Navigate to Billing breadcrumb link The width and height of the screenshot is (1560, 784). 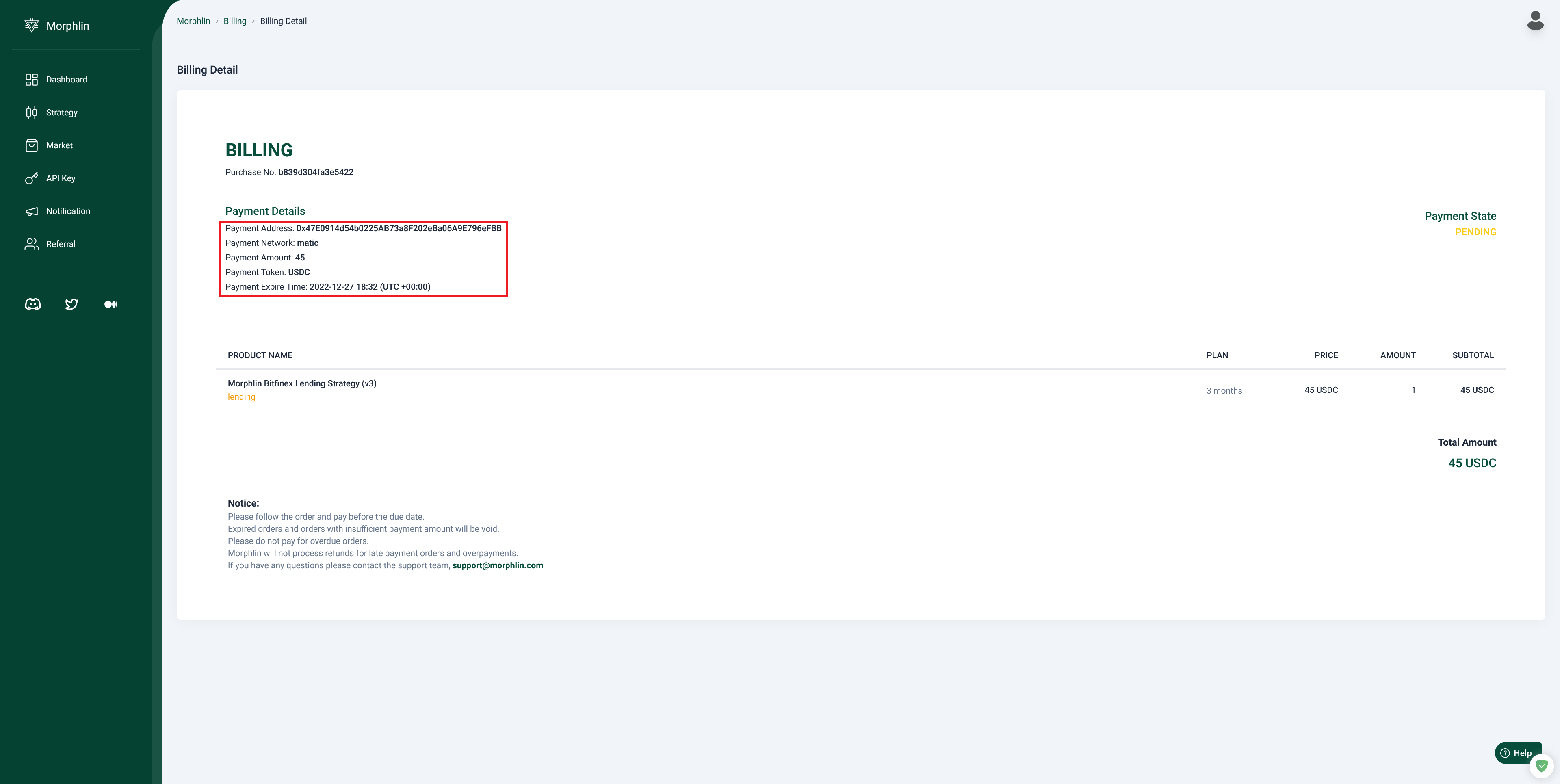235,21
